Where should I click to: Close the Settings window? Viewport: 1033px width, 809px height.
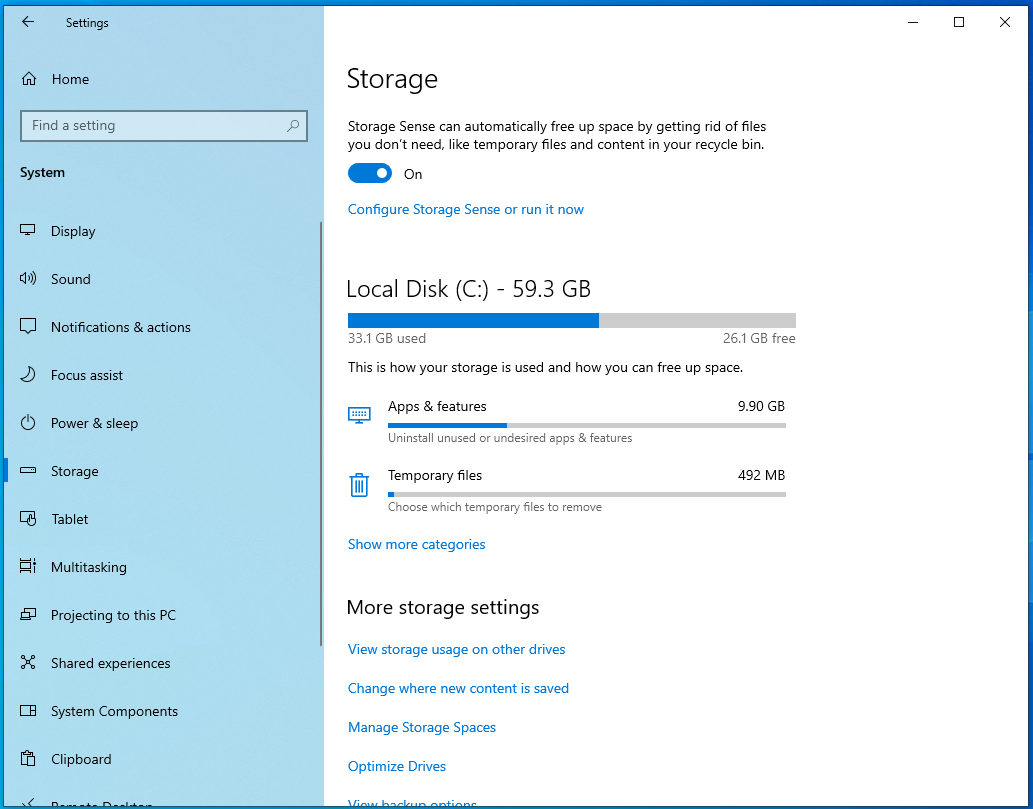tap(1005, 22)
